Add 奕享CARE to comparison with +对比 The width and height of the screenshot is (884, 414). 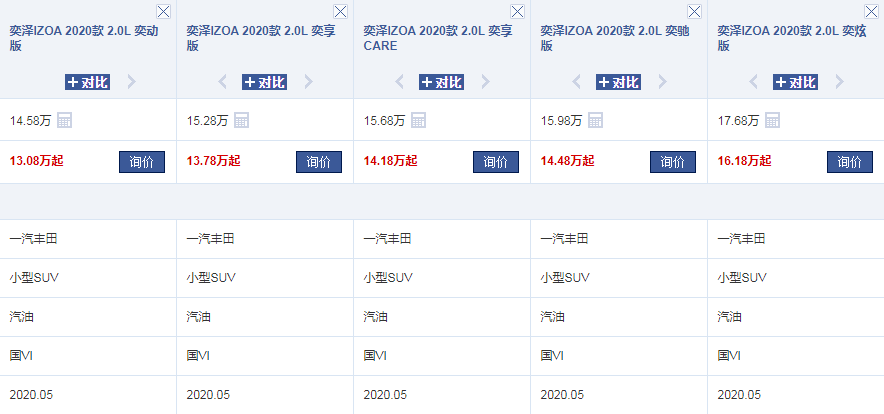click(x=441, y=82)
